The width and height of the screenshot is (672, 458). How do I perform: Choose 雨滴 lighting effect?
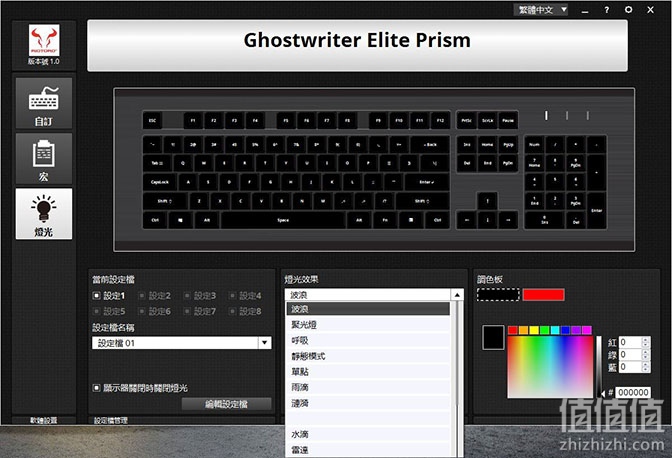click(x=368, y=387)
